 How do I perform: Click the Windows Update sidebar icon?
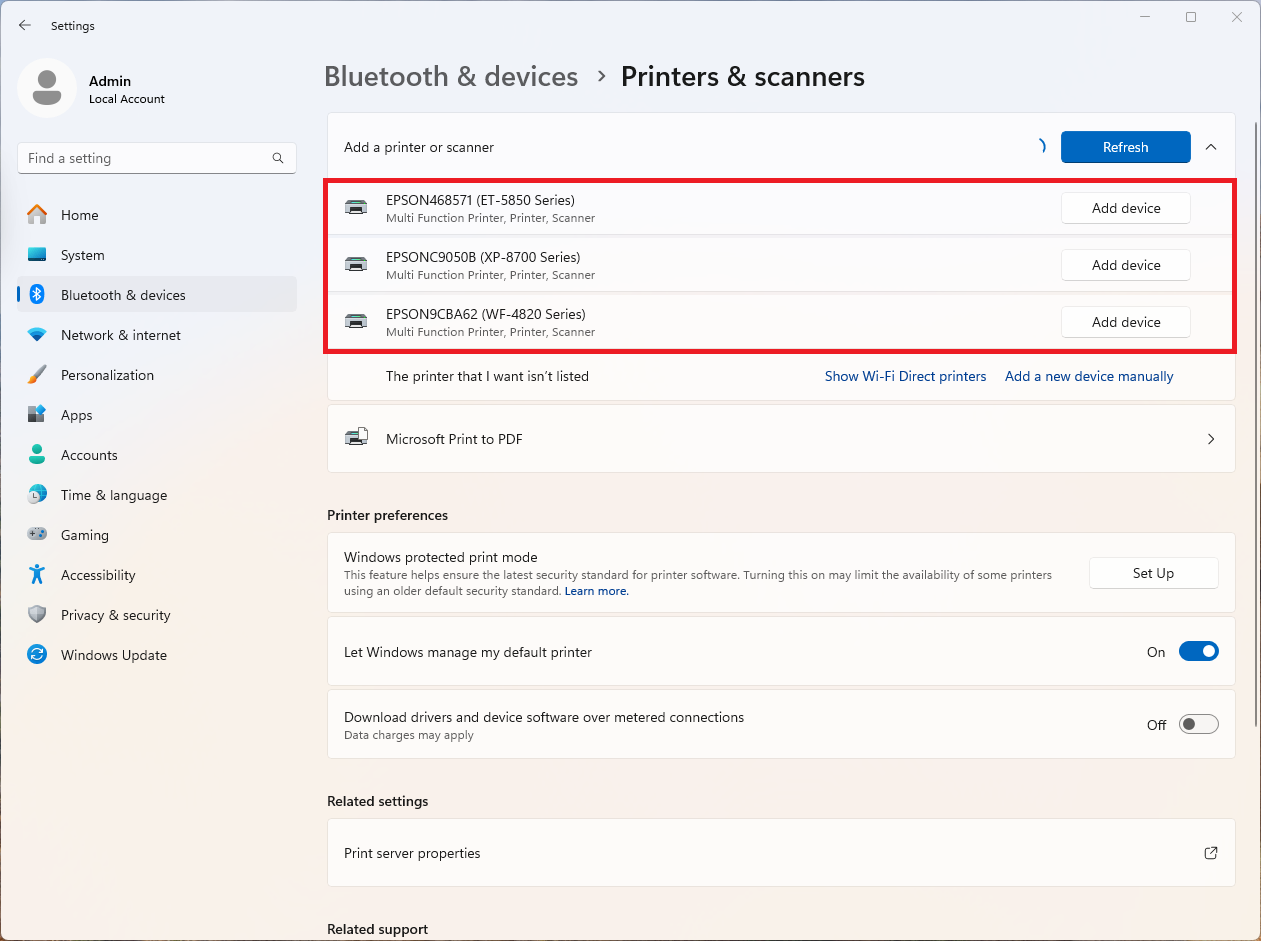point(37,655)
